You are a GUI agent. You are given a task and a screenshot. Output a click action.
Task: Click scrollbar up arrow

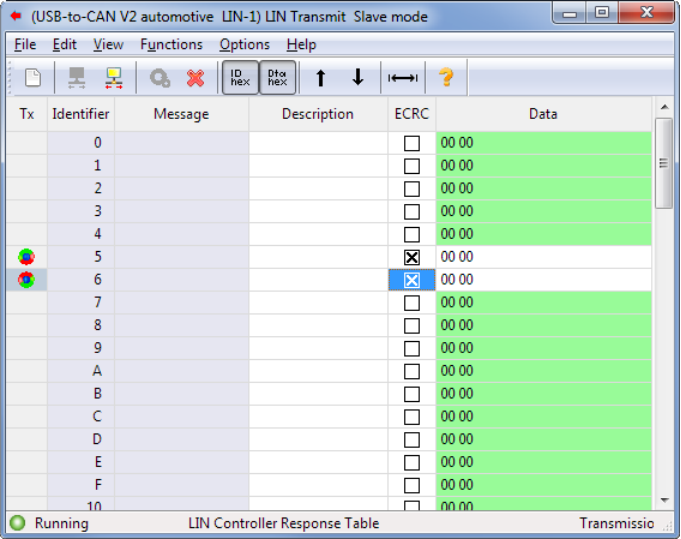664,107
